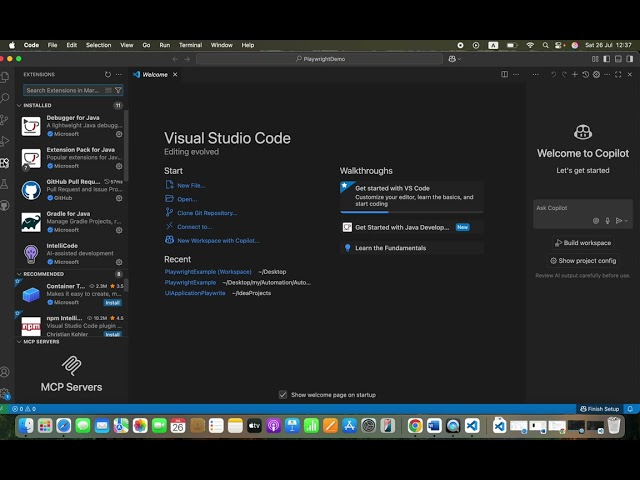Toggle the secondary side bar visibility

tap(630, 59)
